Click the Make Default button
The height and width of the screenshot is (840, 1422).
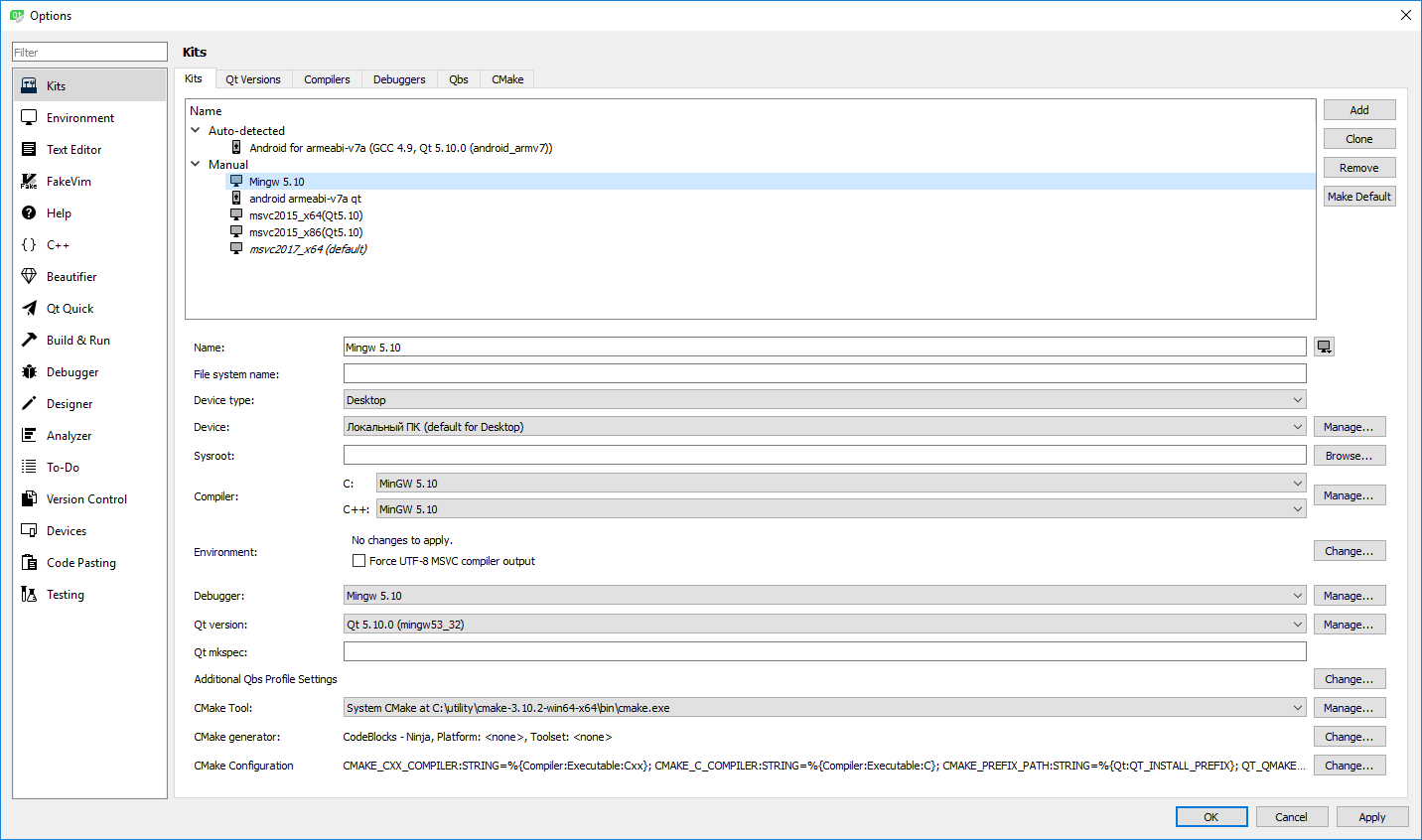pyautogui.click(x=1358, y=197)
